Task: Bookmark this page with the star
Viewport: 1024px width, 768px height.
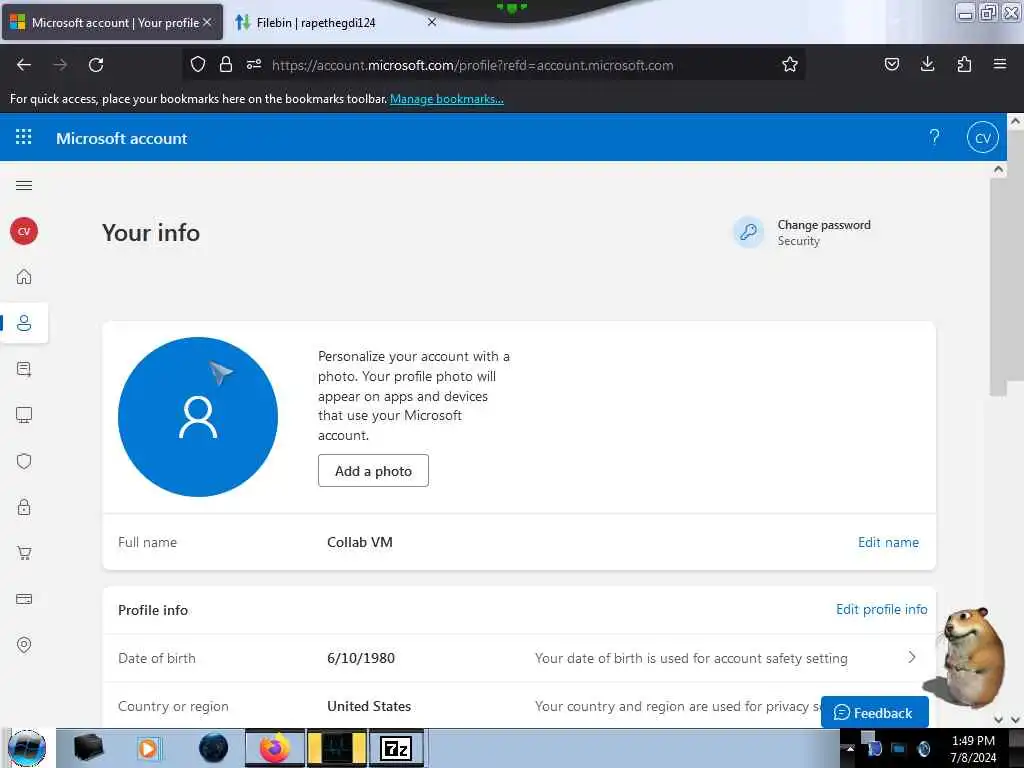Action: click(790, 64)
